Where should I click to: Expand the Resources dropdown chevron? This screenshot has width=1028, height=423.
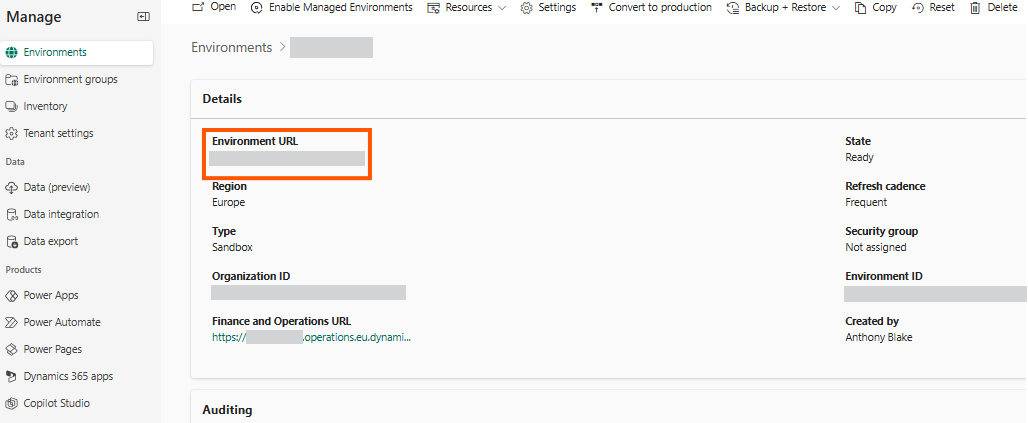coord(502,8)
